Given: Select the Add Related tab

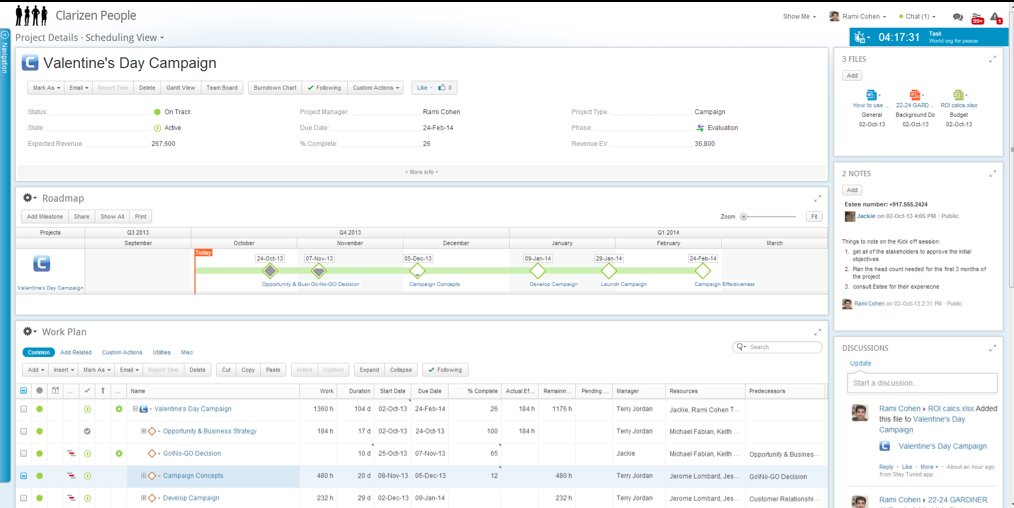Looking at the screenshot, I should coord(76,352).
